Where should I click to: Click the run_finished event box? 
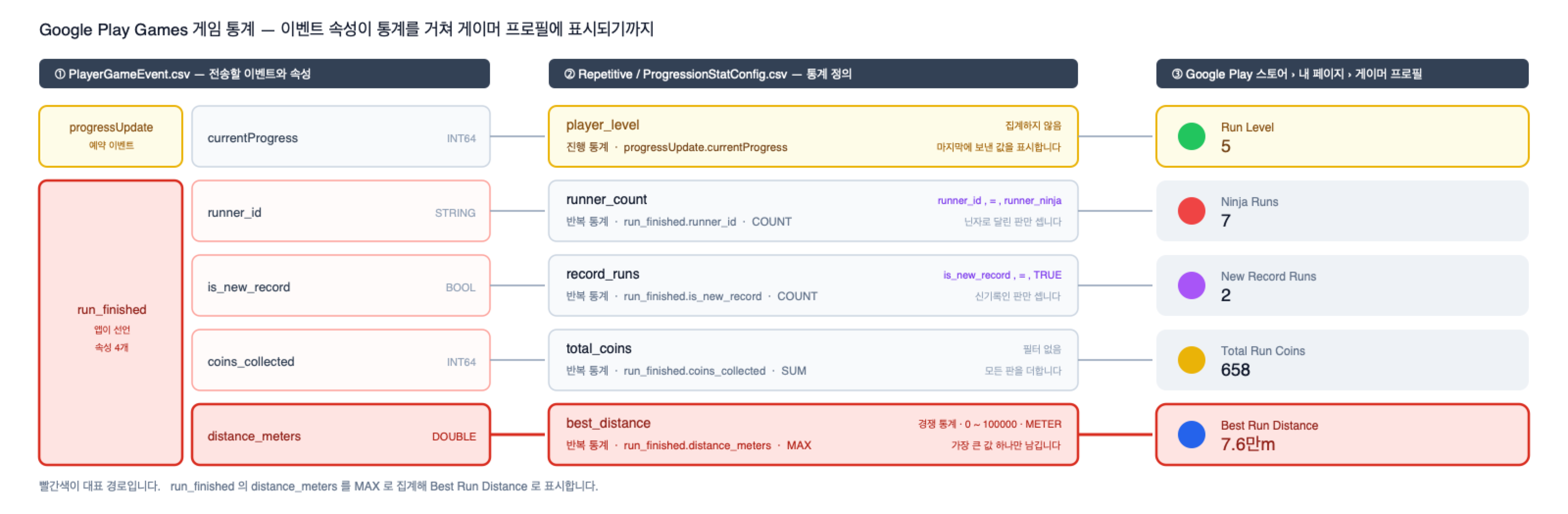111,323
